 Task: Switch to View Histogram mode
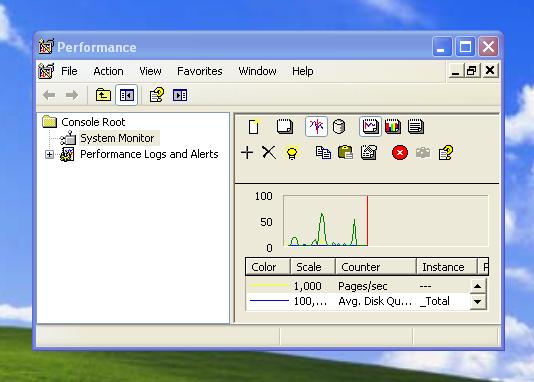click(x=393, y=127)
